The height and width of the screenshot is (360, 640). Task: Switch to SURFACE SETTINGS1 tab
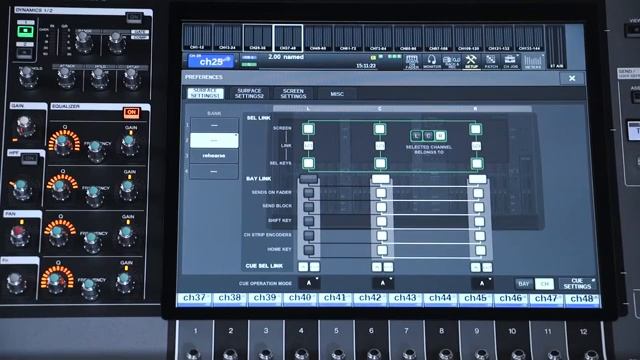click(x=205, y=93)
